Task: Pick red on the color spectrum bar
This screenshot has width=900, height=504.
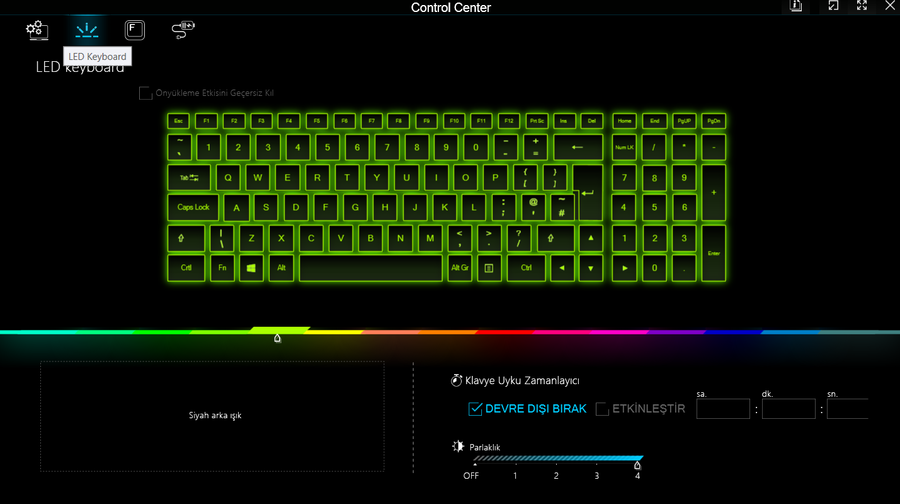Action: 505,332
